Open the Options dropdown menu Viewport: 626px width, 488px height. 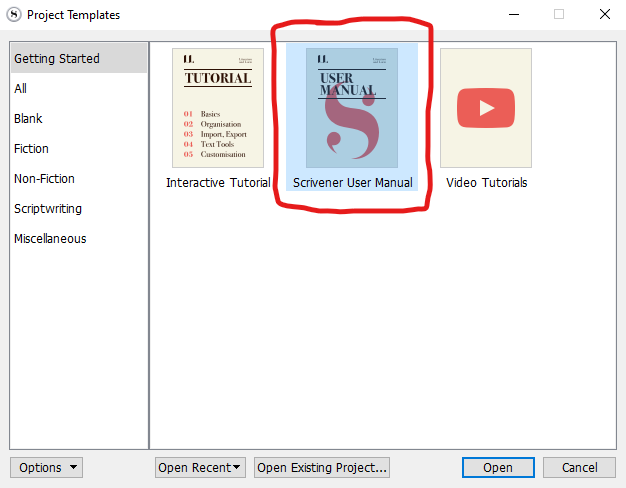[46, 468]
